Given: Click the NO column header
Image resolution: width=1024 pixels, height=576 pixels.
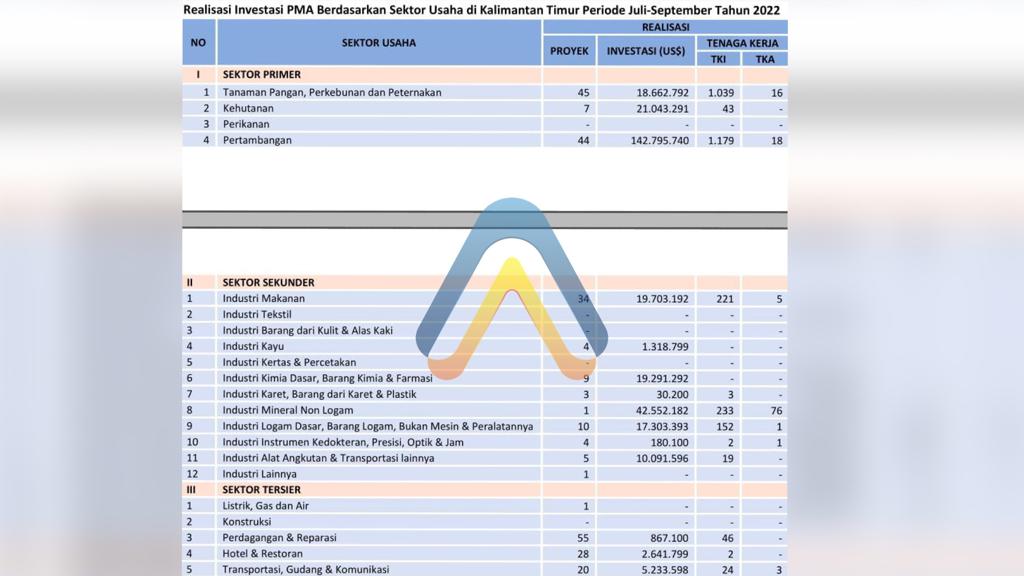Looking at the screenshot, I should pos(198,43).
